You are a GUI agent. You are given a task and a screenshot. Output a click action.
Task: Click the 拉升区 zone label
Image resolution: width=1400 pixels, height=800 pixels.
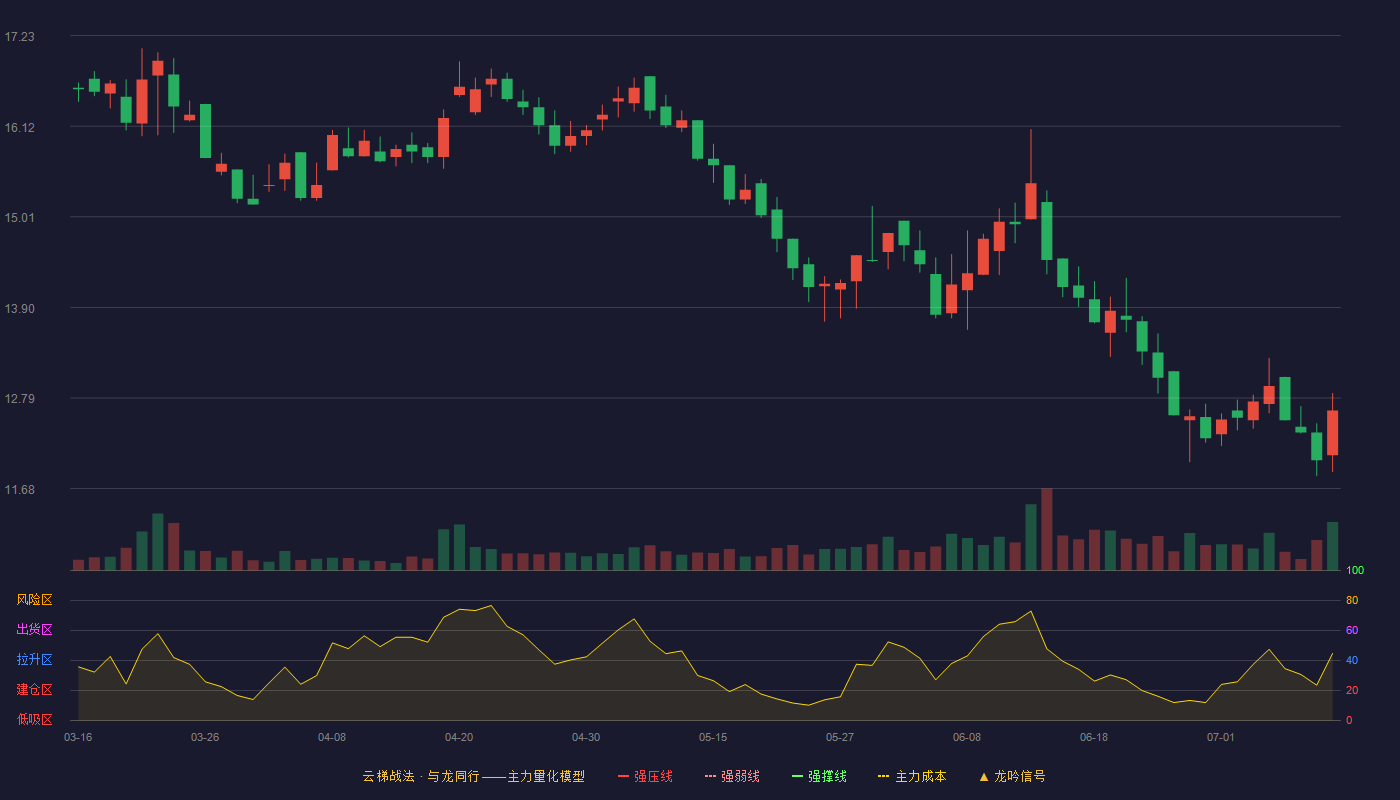tap(34, 660)
